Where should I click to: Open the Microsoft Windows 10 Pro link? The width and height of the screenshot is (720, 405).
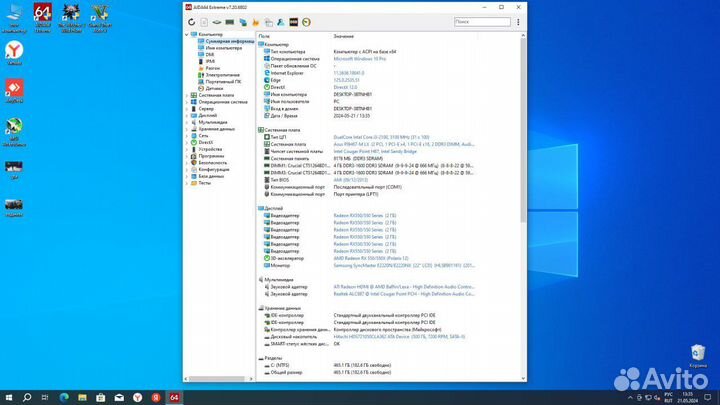[360, 59]
